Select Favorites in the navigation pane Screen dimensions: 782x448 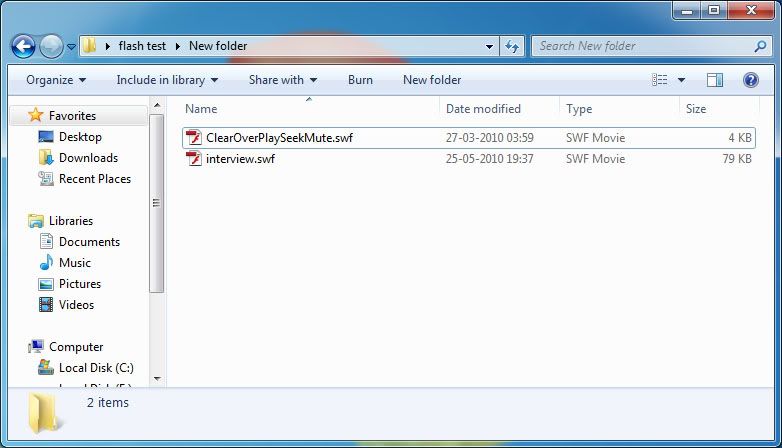(x=72, y=116)
